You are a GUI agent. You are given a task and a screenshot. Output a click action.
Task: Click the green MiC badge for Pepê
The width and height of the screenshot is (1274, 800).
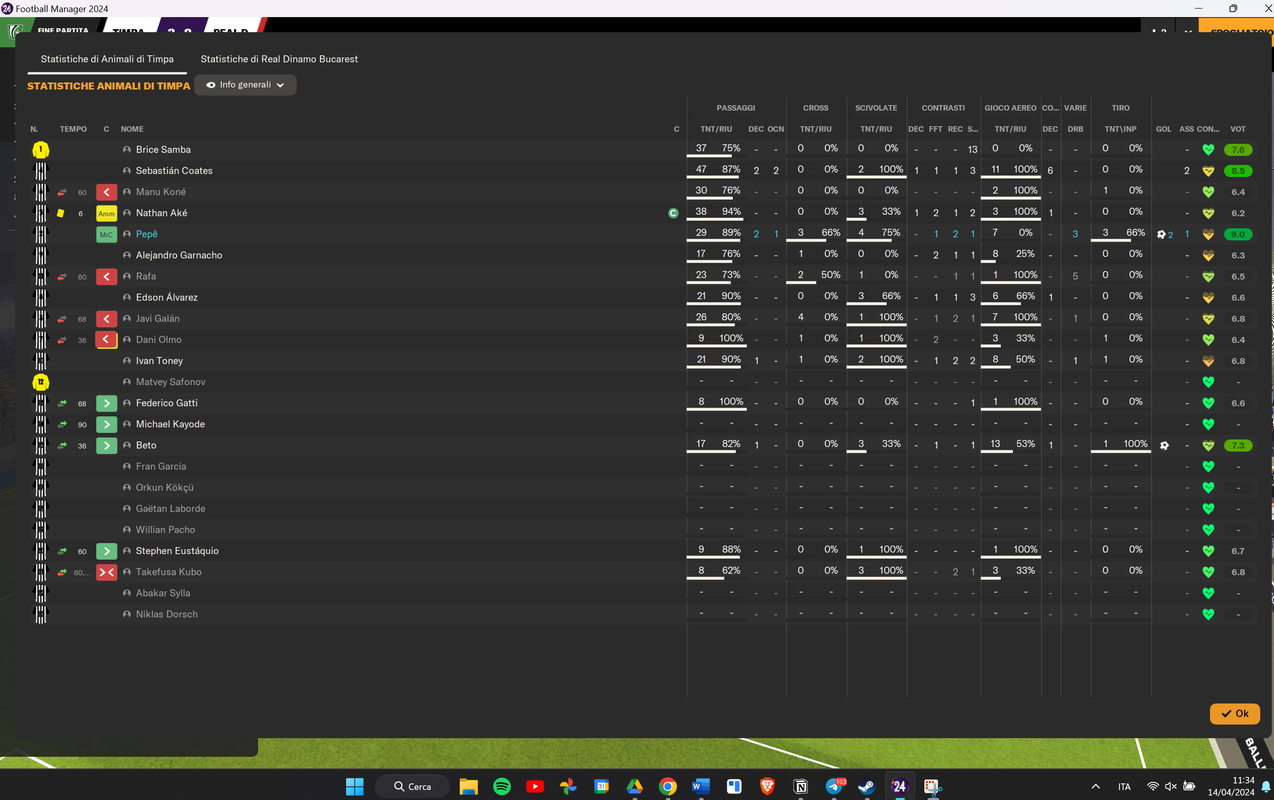(106, 234)
